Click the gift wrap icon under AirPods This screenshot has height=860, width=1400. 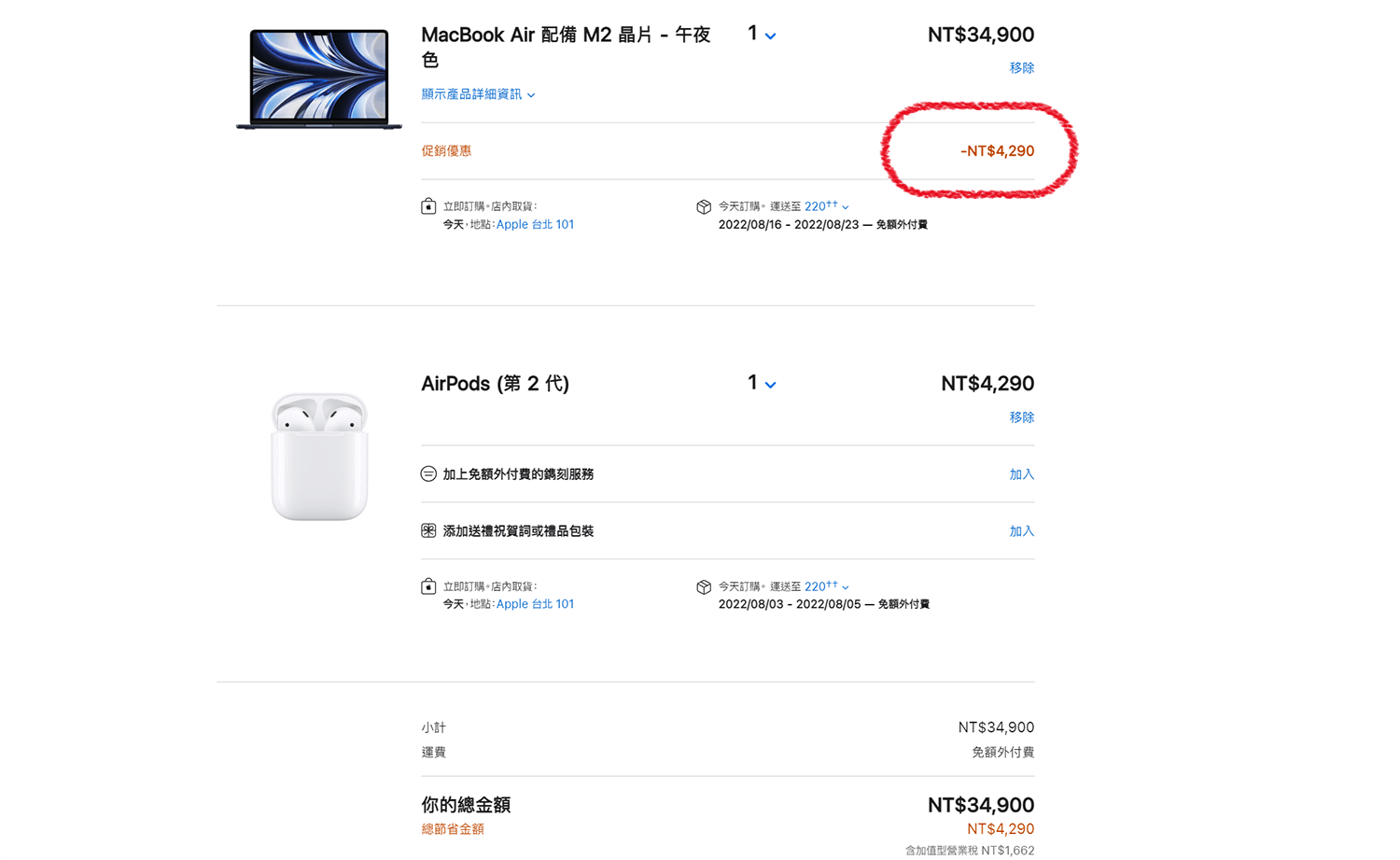[x=428, y=531]
